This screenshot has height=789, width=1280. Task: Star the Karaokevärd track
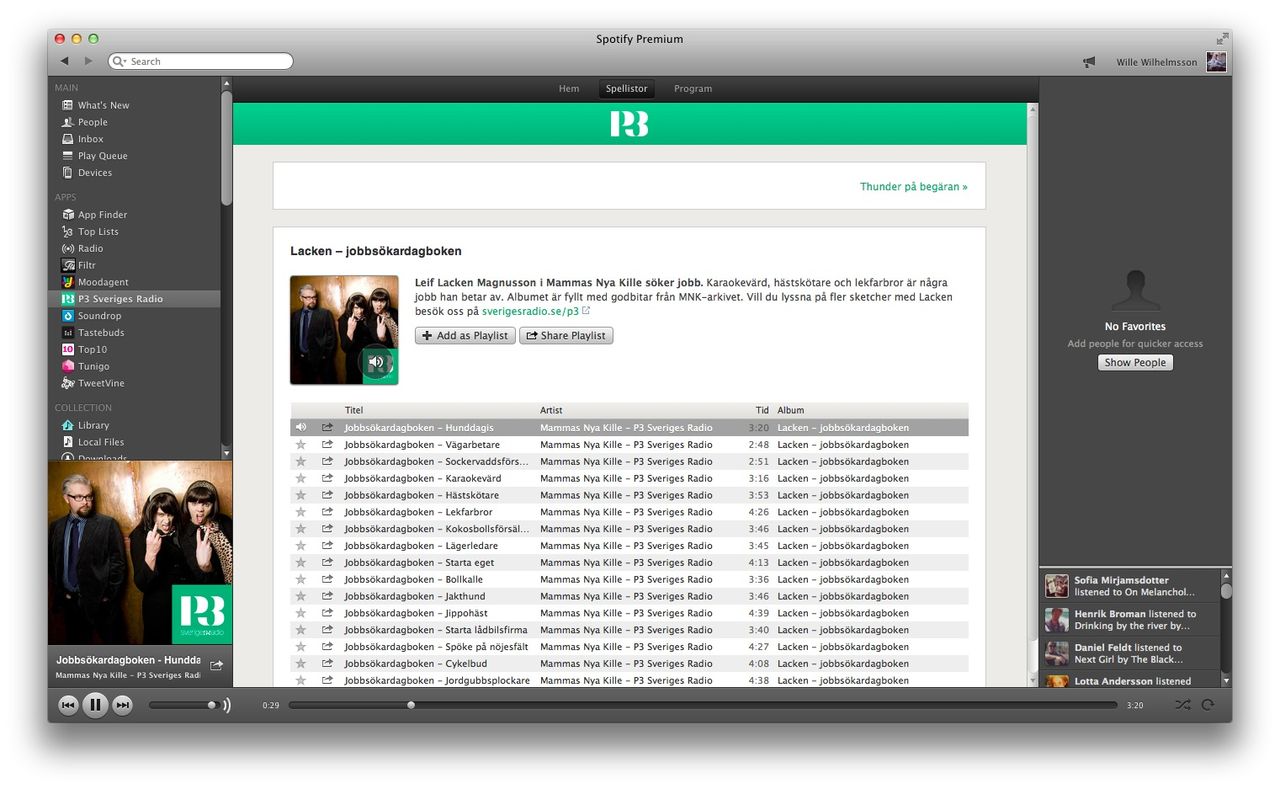pos(300,479)
